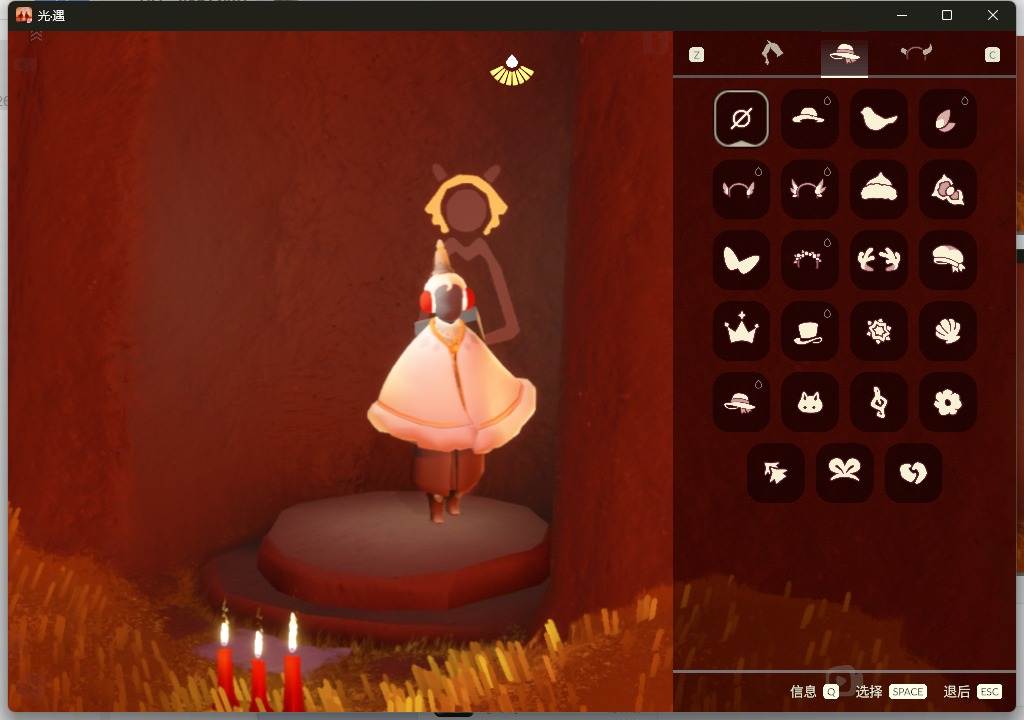
Task: Tap the winged light energy indicator
Action: 512,71
